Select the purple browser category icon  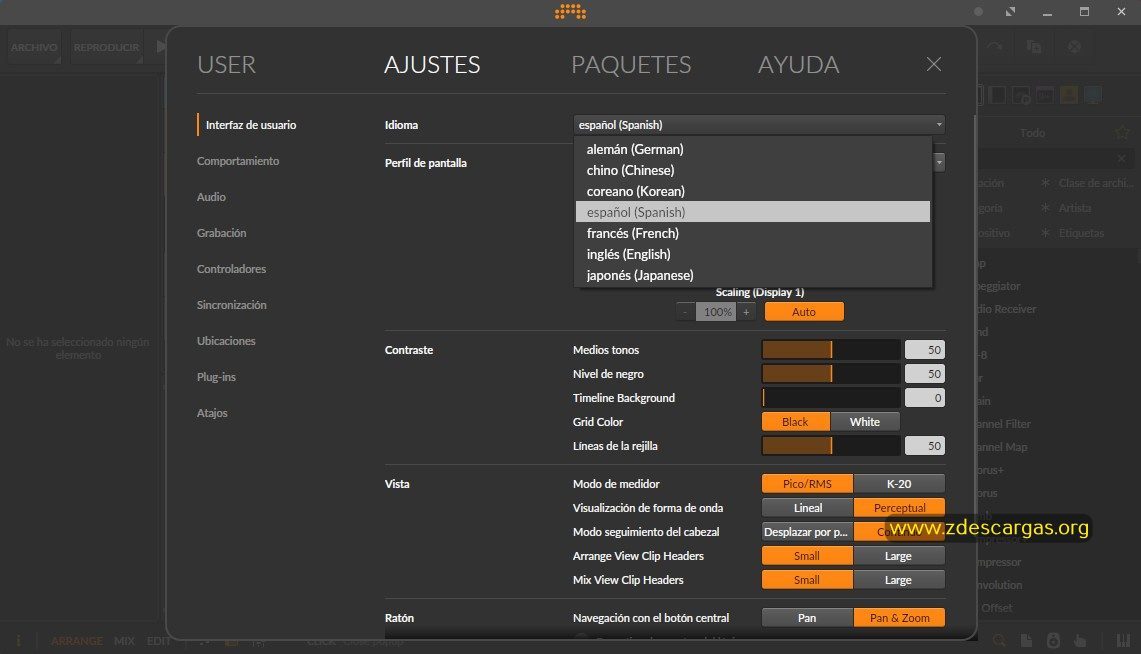click(1045, 95)
